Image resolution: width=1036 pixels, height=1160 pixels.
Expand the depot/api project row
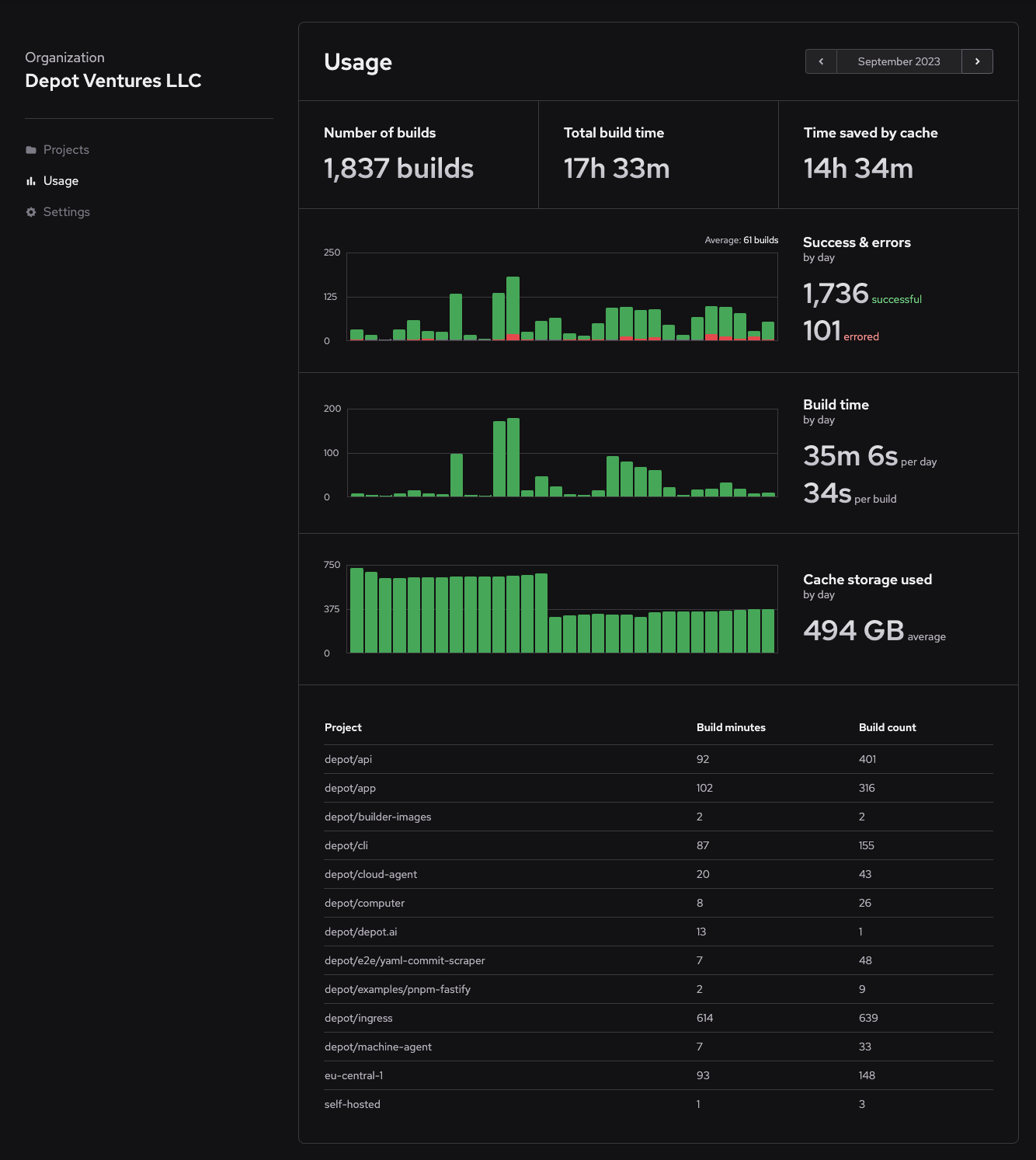pyautogui.click(x=347, y=759)
